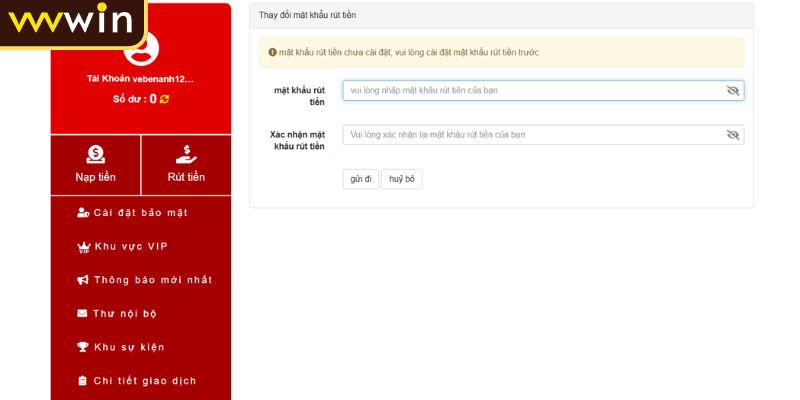
Task: Click the account name Tài Khoản vebenanh12...
Action: (140, 79)
